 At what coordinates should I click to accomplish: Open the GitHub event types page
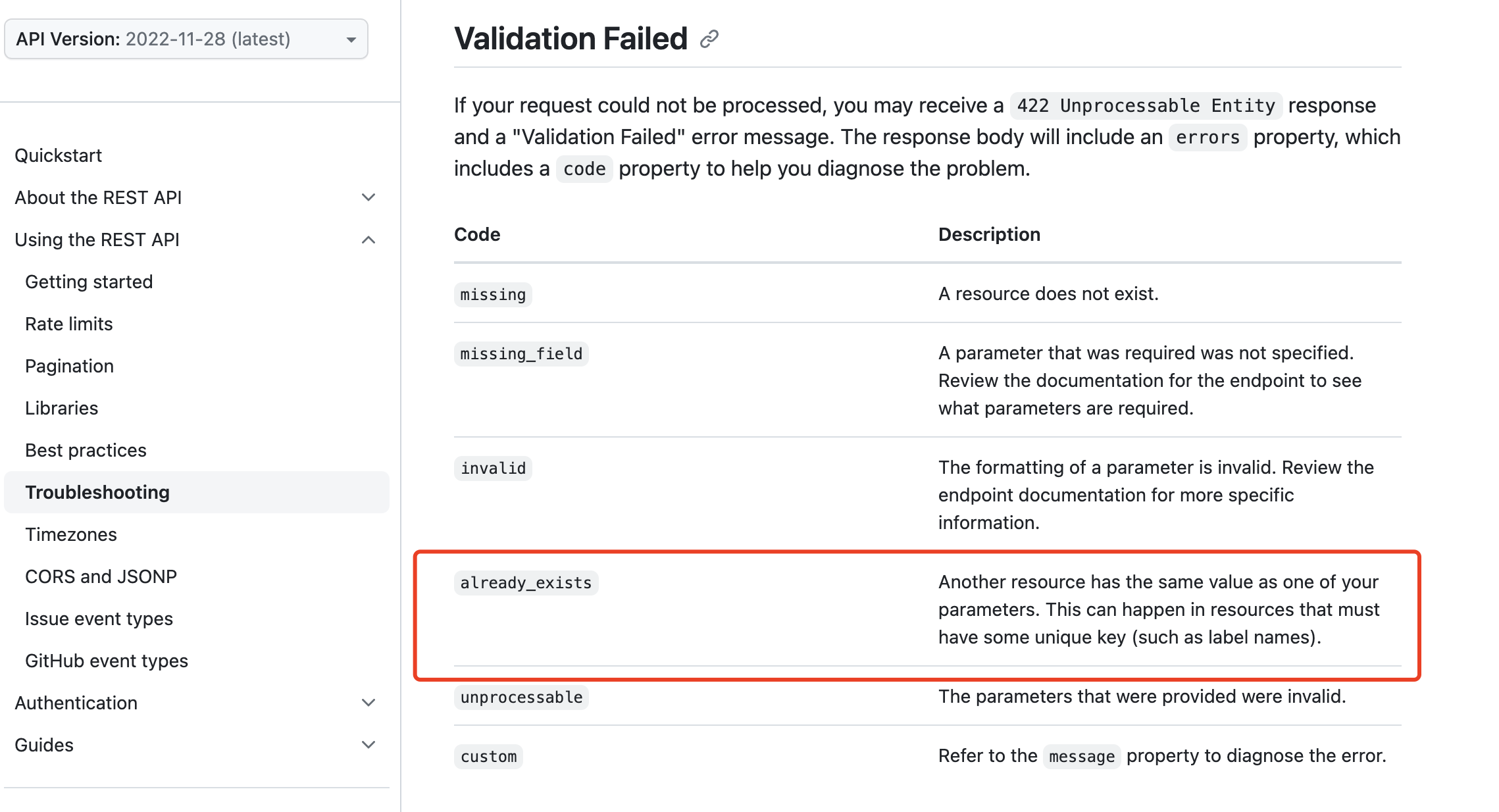click(107, 660)
